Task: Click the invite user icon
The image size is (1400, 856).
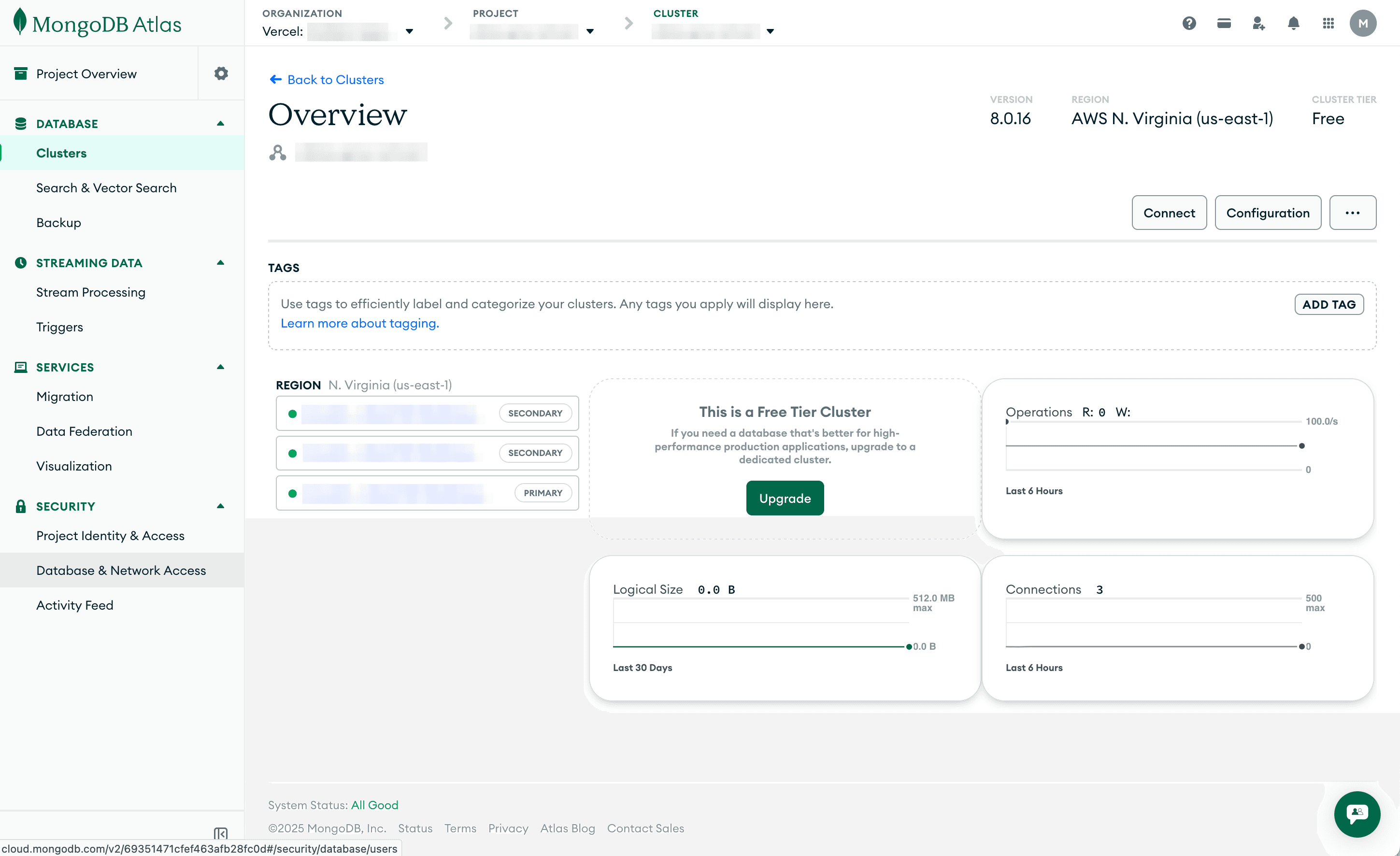Action: (x=1258, y=23)
